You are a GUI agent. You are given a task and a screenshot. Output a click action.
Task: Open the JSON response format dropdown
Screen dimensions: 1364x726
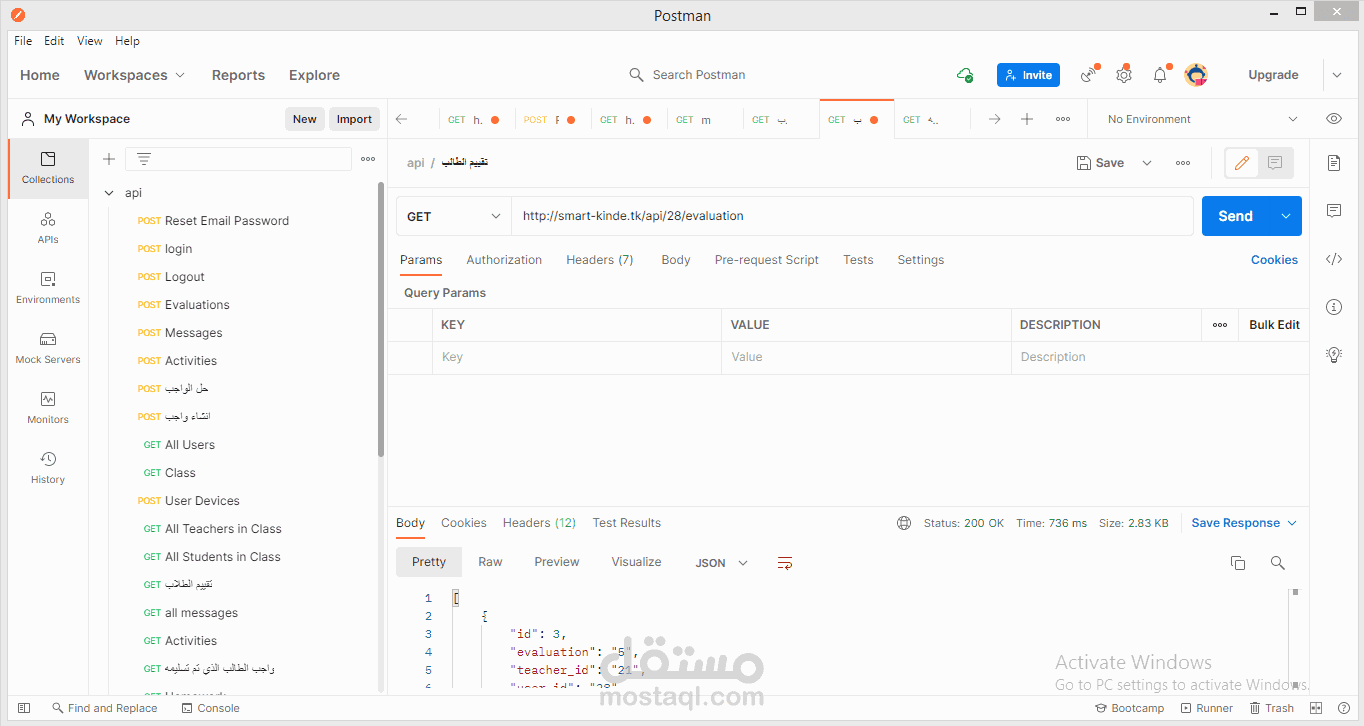click(721, 563)
